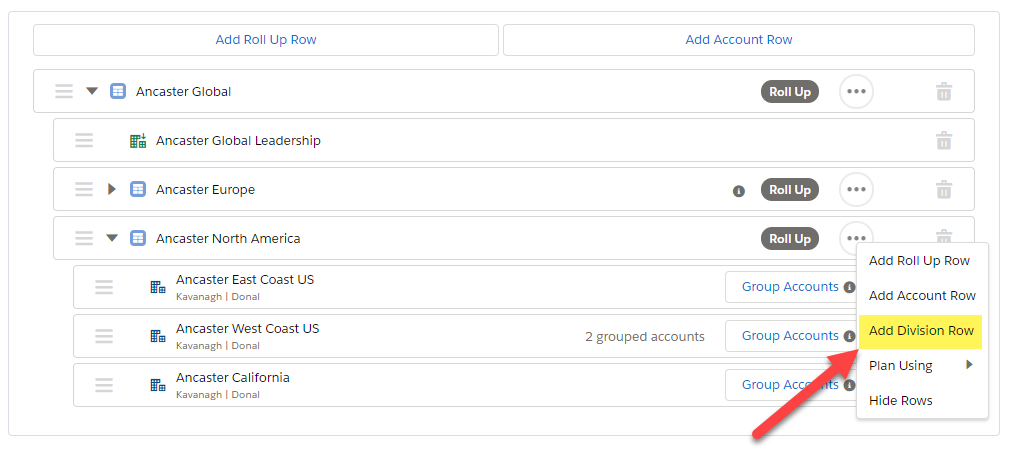Click the Roll Up badge on Ancaster North America
1014x459 pixels.
click(790, 239)
